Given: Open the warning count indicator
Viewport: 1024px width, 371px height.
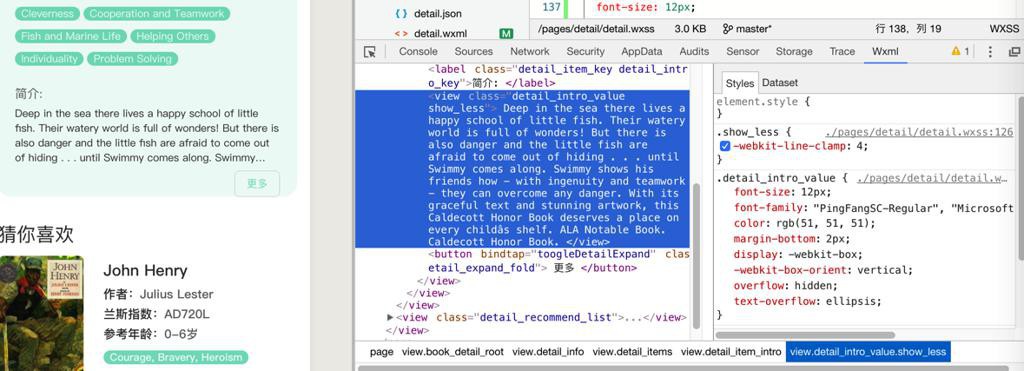Looking at the screenshot, I should (960, 52).
